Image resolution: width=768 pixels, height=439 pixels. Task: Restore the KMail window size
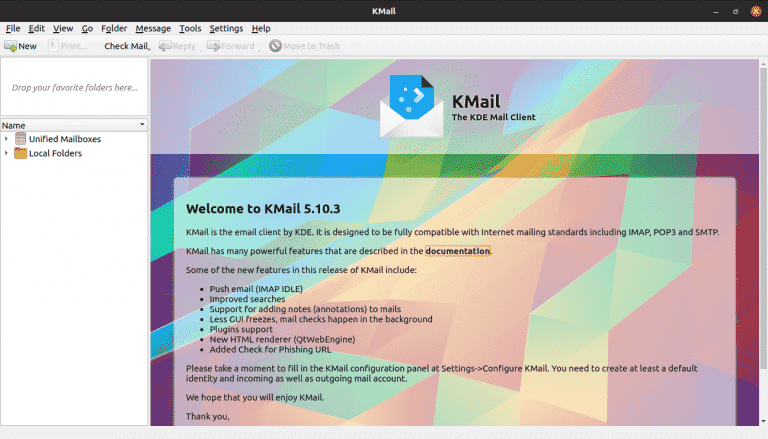point(735,12)
